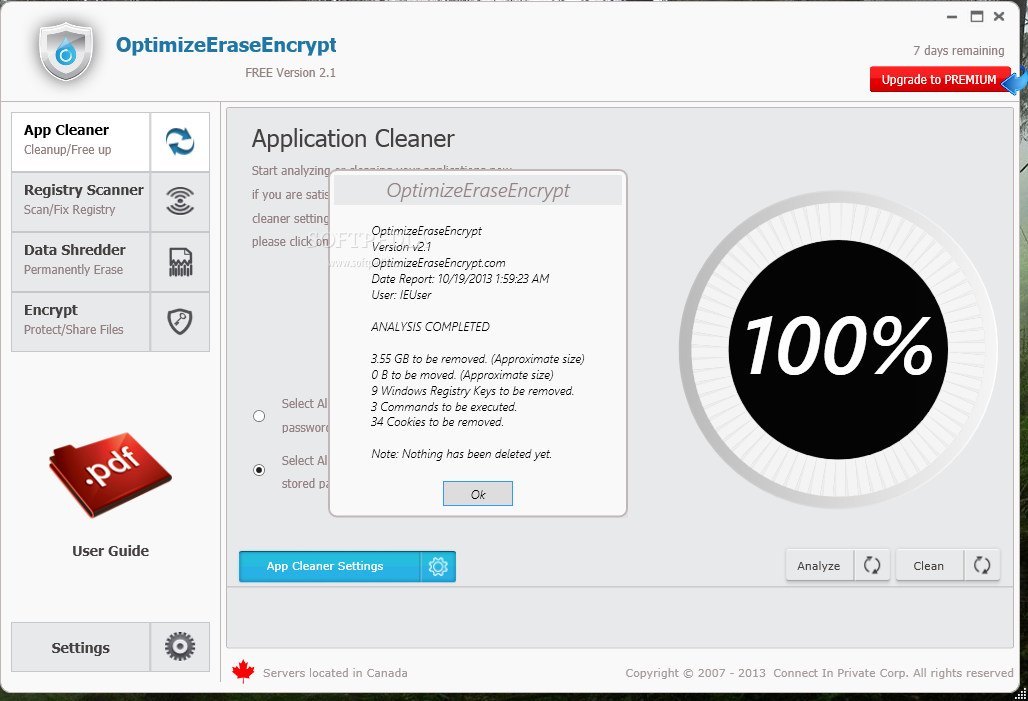Click the OptimizeEraseEncrypt app title text
This screenshot has width=1028, height=701.
226,45
